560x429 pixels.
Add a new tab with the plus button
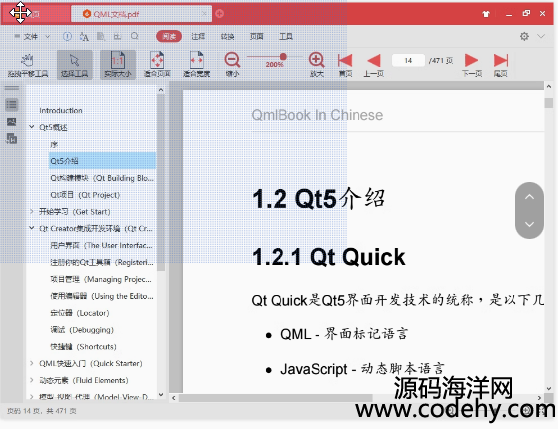click(x=220, y=14)
